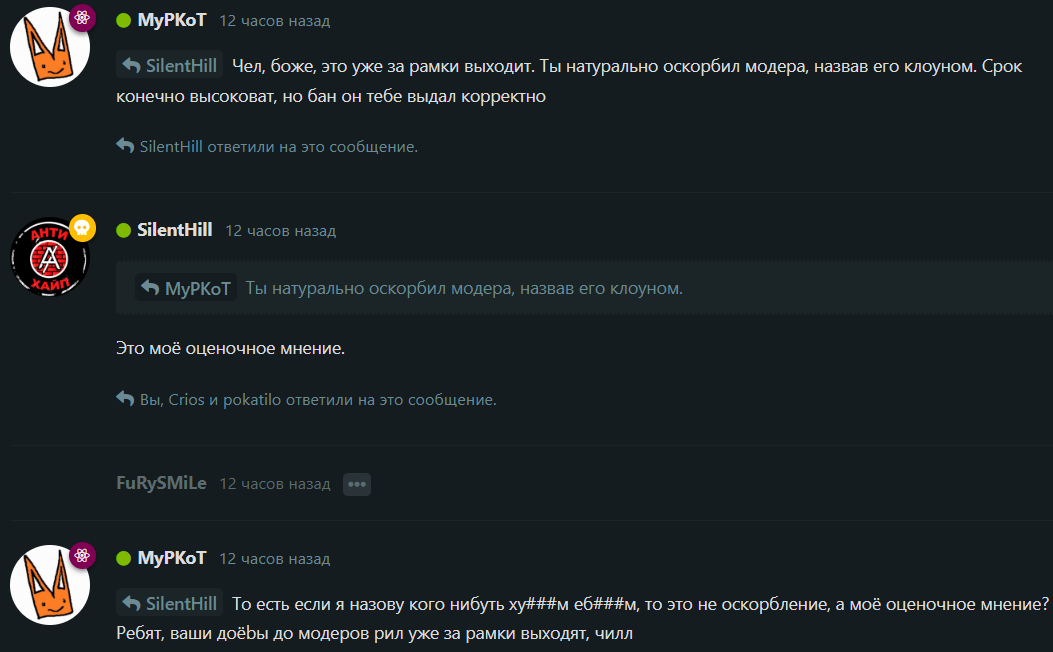Expand 'SilentHill ответили на это сообщение' replies
The height and width of the screenshot is (652, 1053).
point(279,146)
